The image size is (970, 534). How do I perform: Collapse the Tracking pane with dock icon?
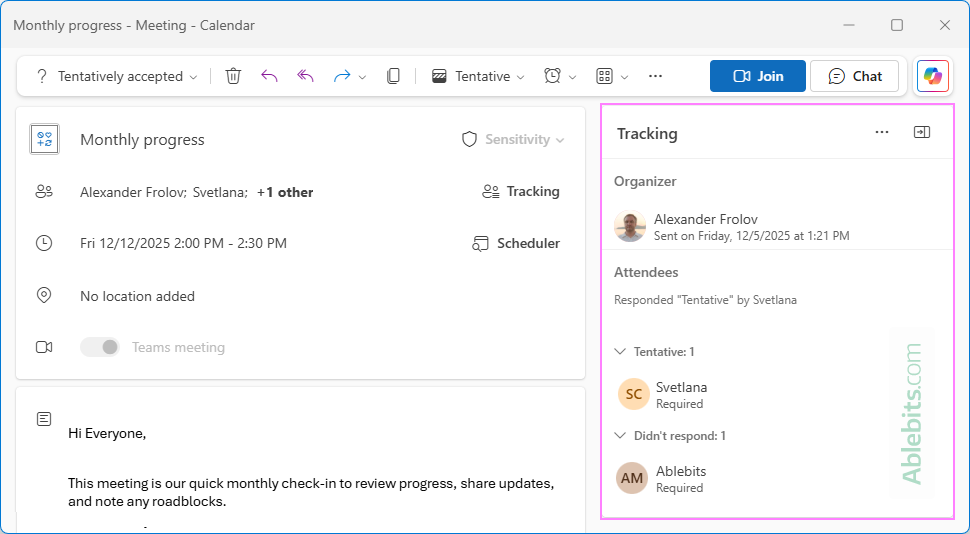[x=922, y=132]
